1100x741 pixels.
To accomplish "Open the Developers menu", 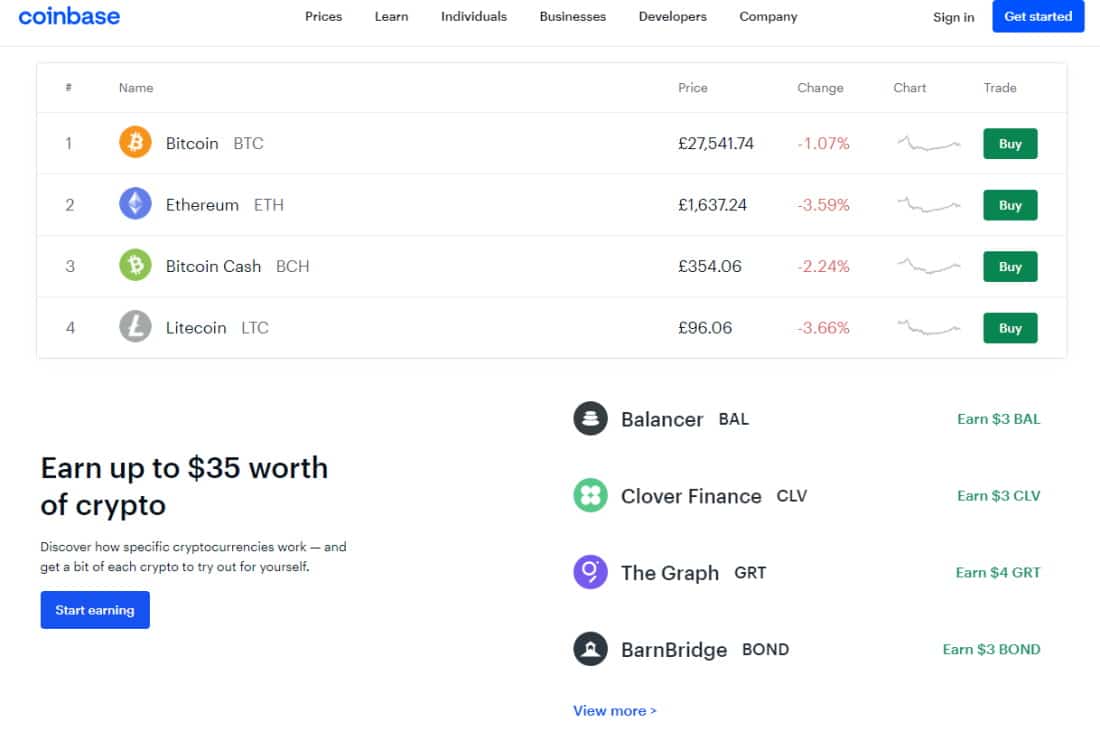I will [672, 16].
